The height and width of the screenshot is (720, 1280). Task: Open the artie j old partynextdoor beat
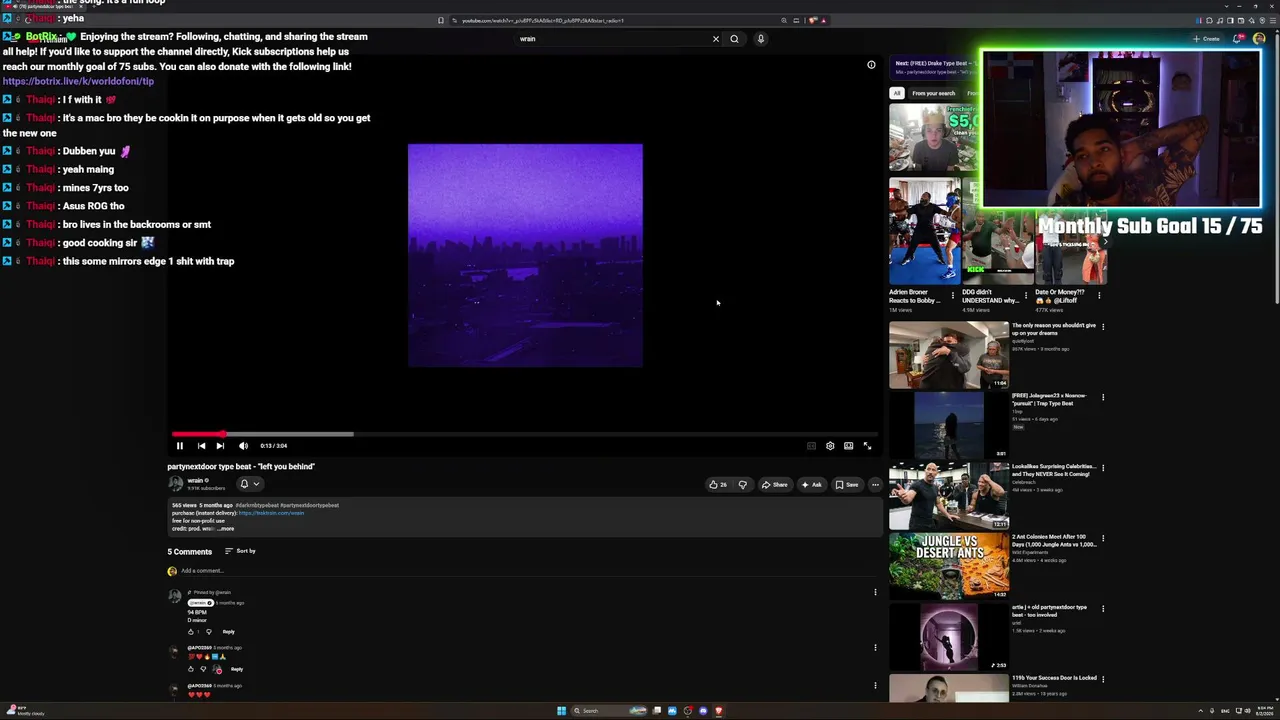[949, 637]
